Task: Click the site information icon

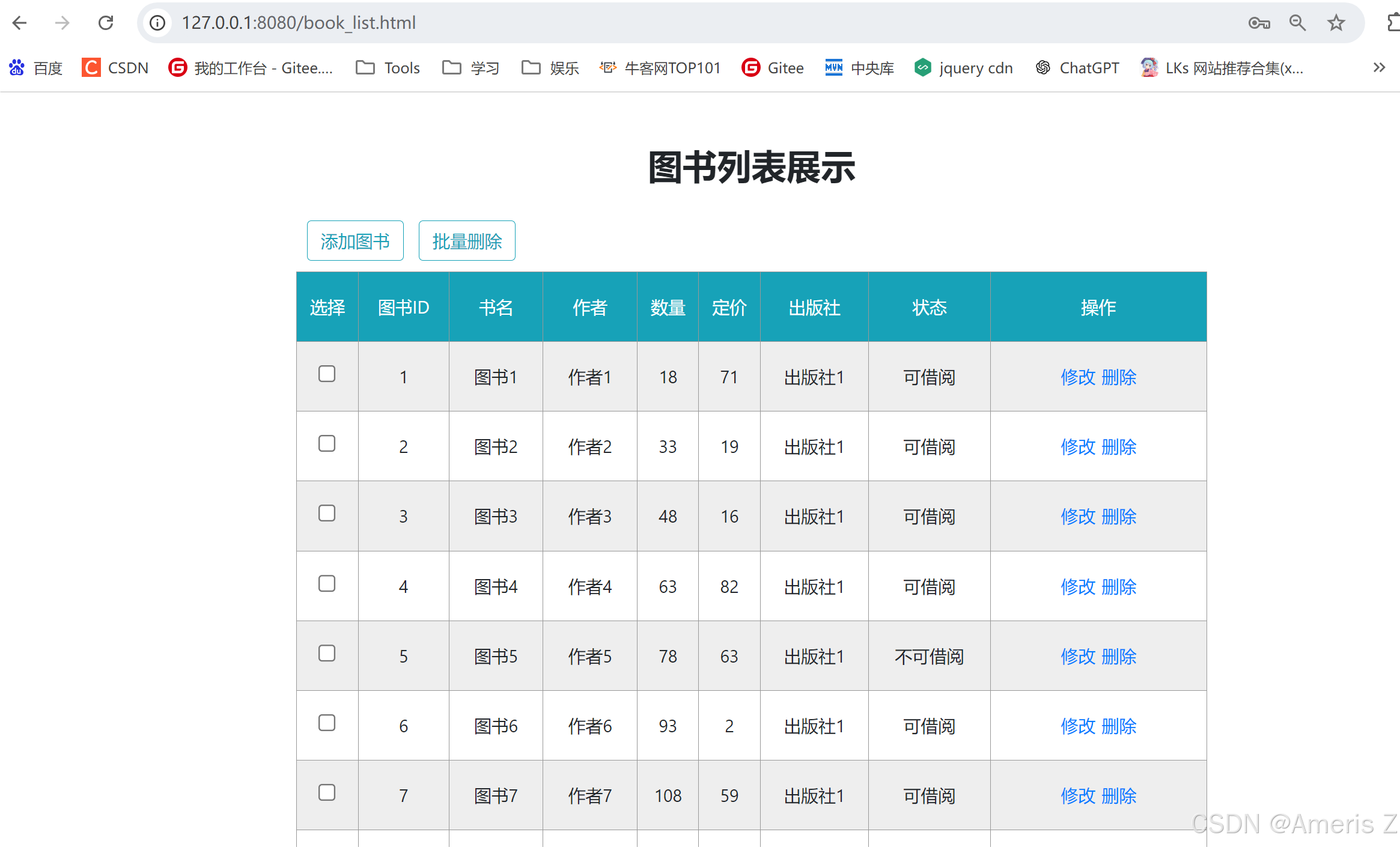Action: 157,23
